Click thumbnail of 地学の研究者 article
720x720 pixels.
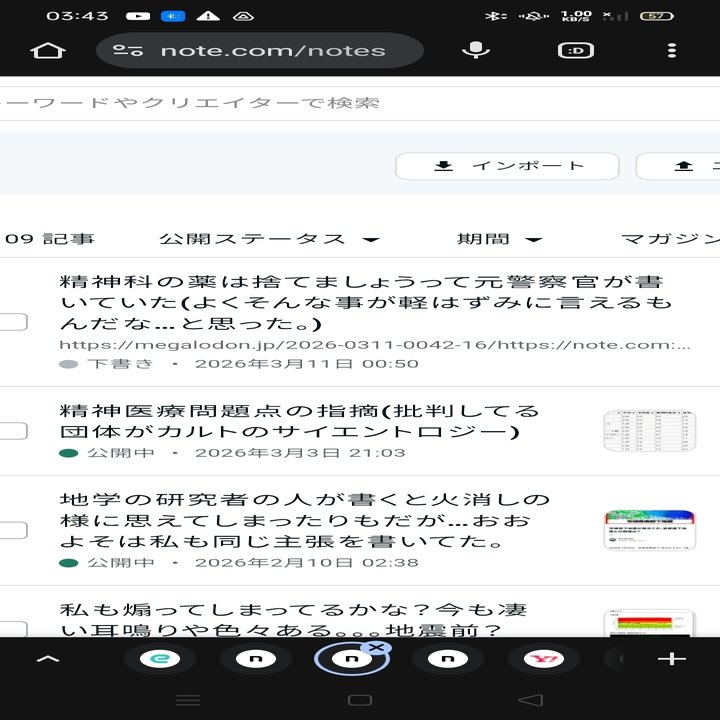pos(649,529)
